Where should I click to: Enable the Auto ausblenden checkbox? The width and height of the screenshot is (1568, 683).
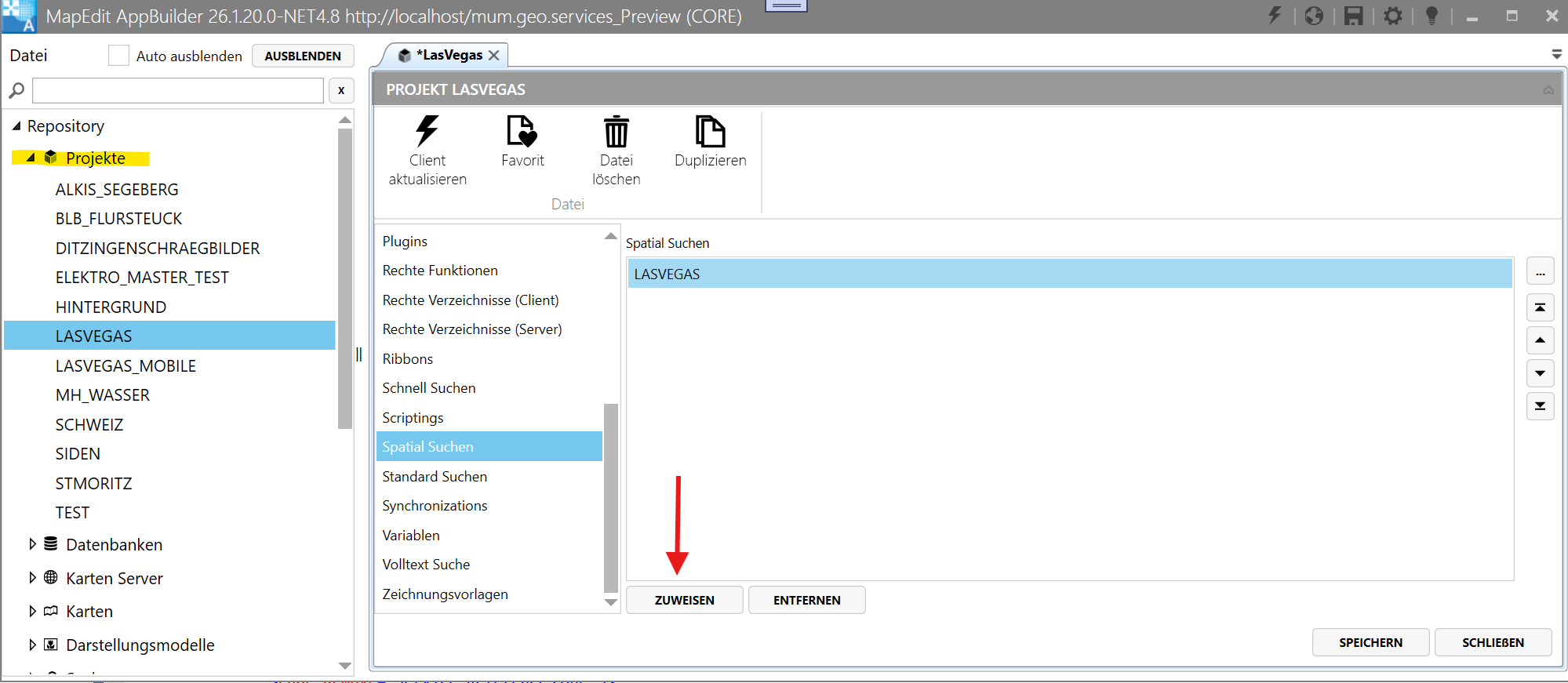(x=118, y=56)
